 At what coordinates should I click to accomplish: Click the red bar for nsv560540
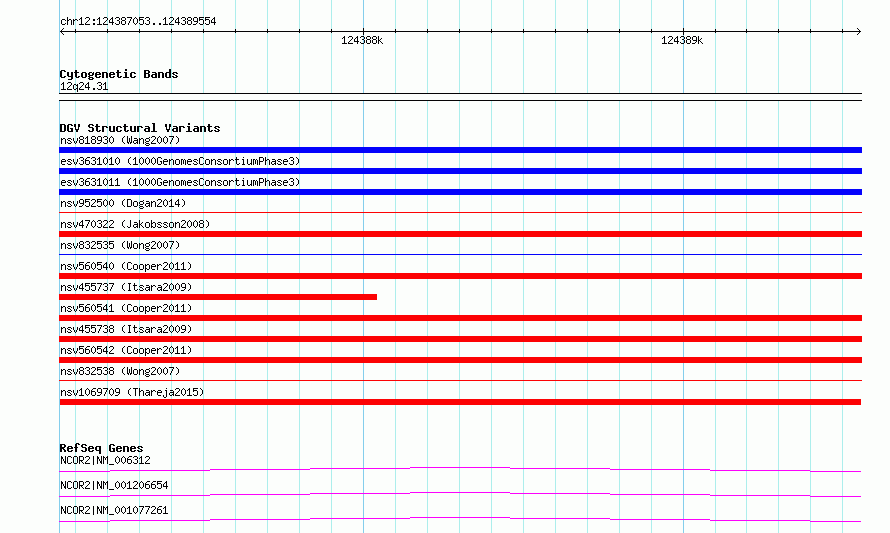[460, 276]
